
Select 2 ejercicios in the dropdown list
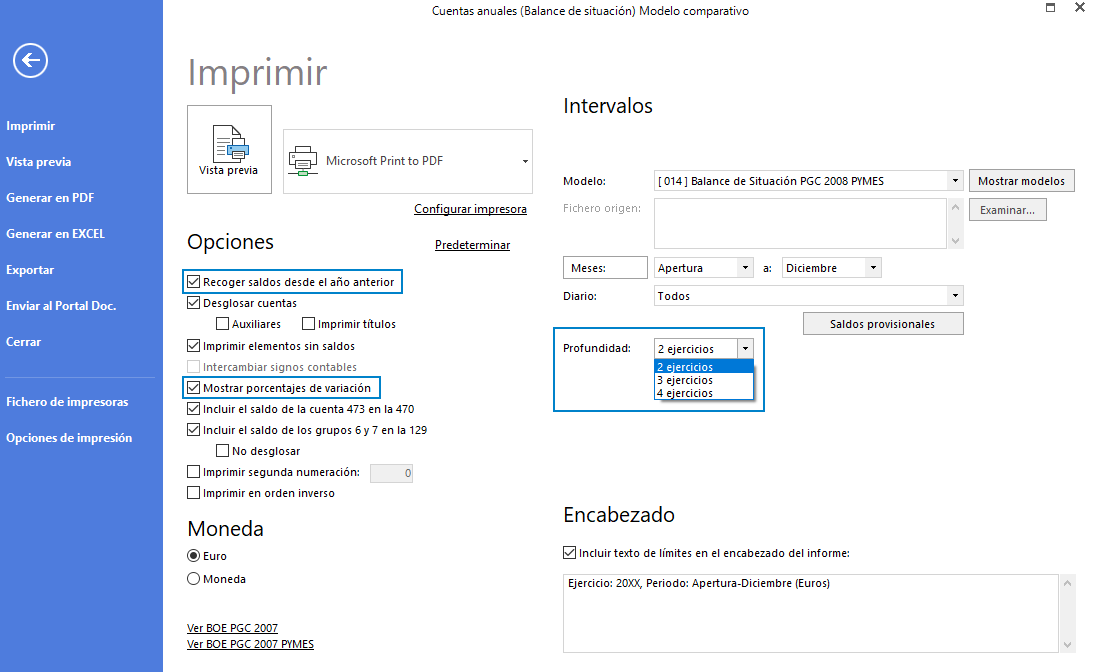tap(704, 367)
